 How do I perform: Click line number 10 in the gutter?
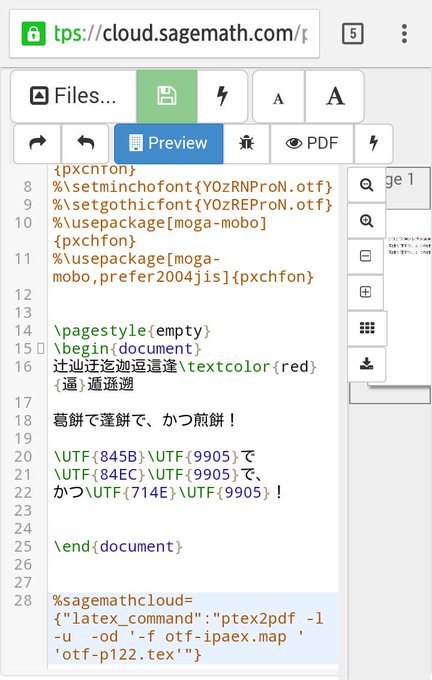[x=23, y=223]
